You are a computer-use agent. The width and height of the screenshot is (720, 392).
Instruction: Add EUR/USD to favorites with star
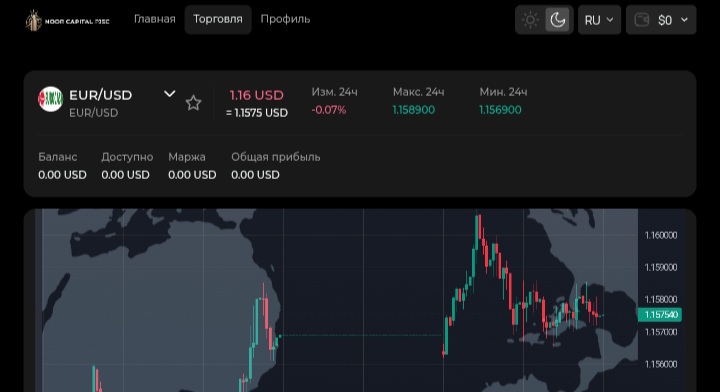tap(193, 103)
